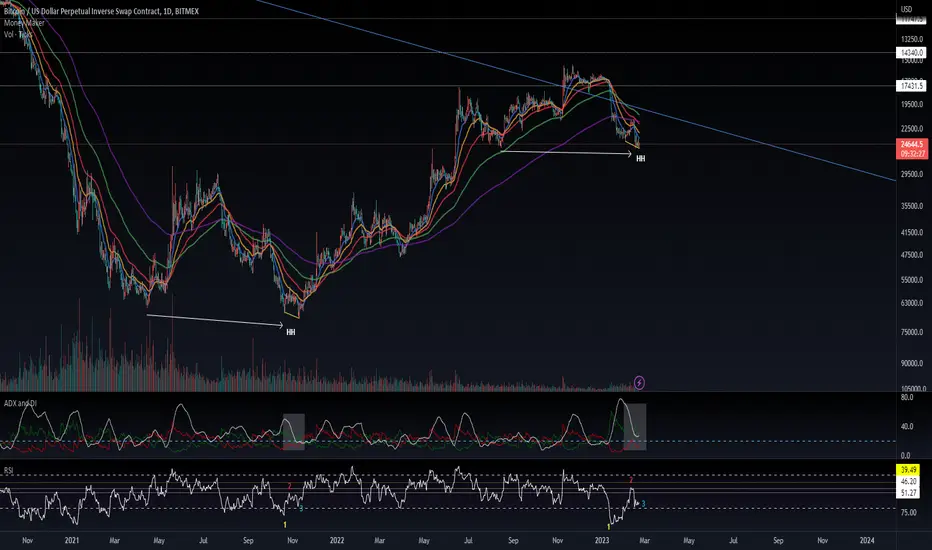Click the 29500.0 price axis value

[912, 174]
